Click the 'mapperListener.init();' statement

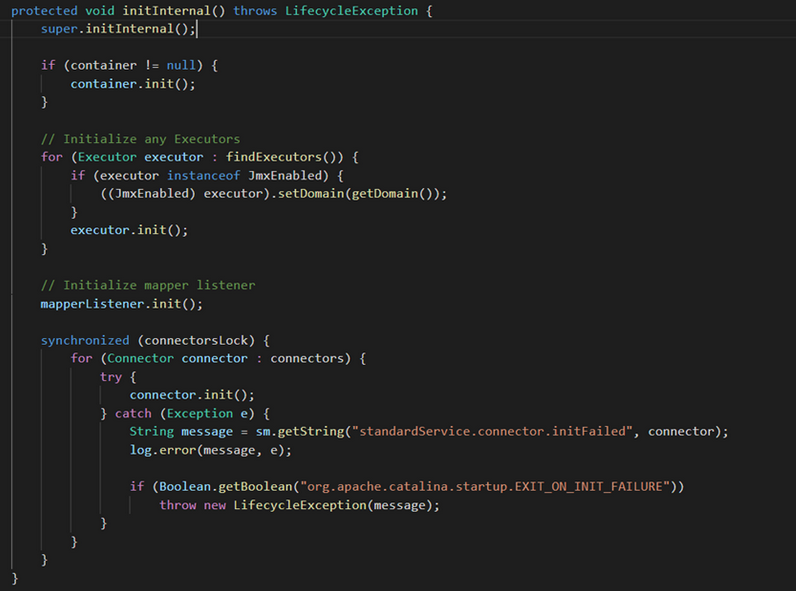121,304
